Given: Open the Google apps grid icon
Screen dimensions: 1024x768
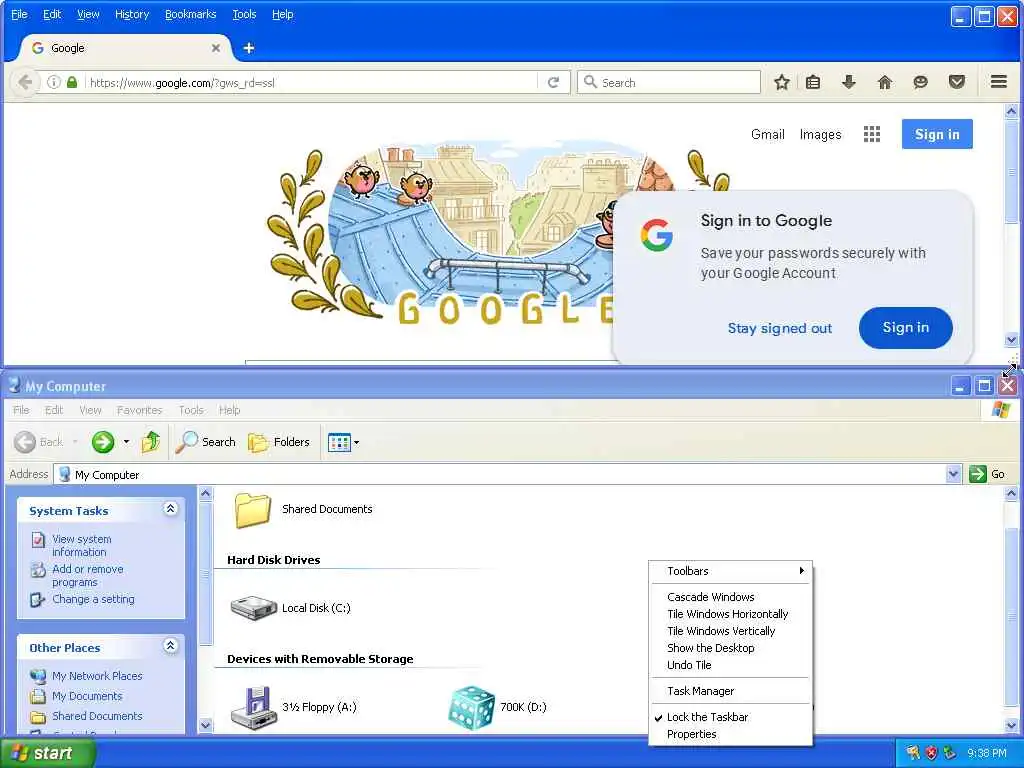Looking at the screenshot, I should (872, 134).
